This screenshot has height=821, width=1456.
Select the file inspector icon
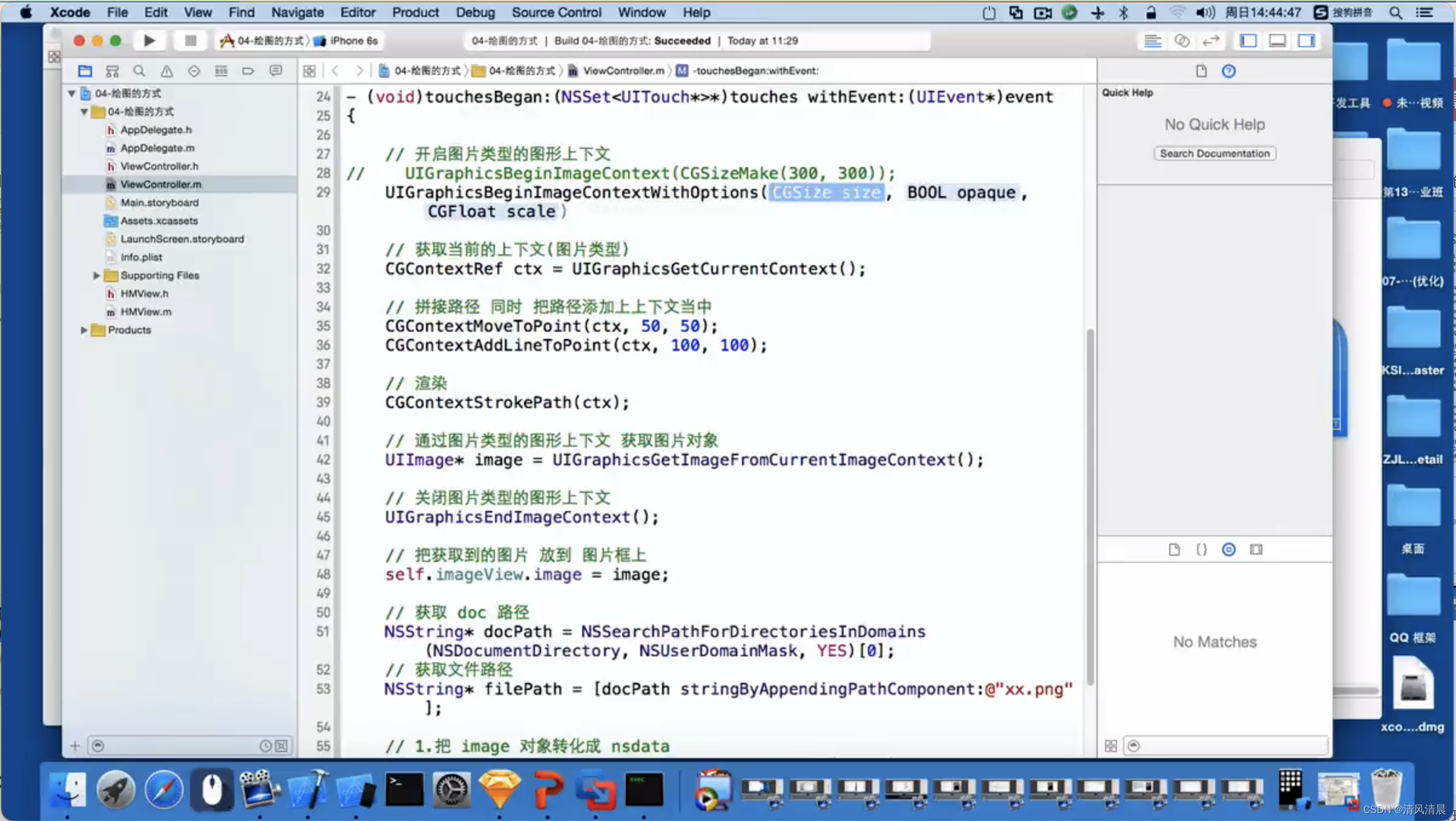(x=1175, y=549)
